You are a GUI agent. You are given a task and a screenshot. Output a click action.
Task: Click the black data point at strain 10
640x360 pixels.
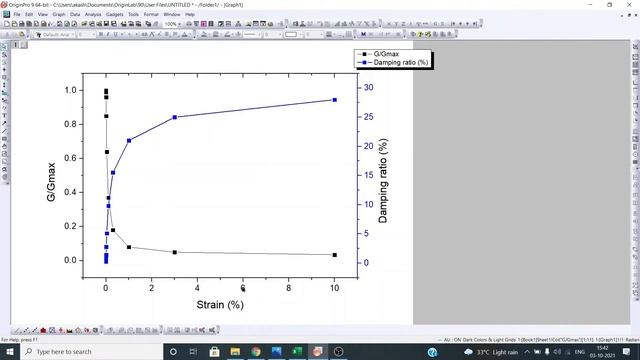335,255
